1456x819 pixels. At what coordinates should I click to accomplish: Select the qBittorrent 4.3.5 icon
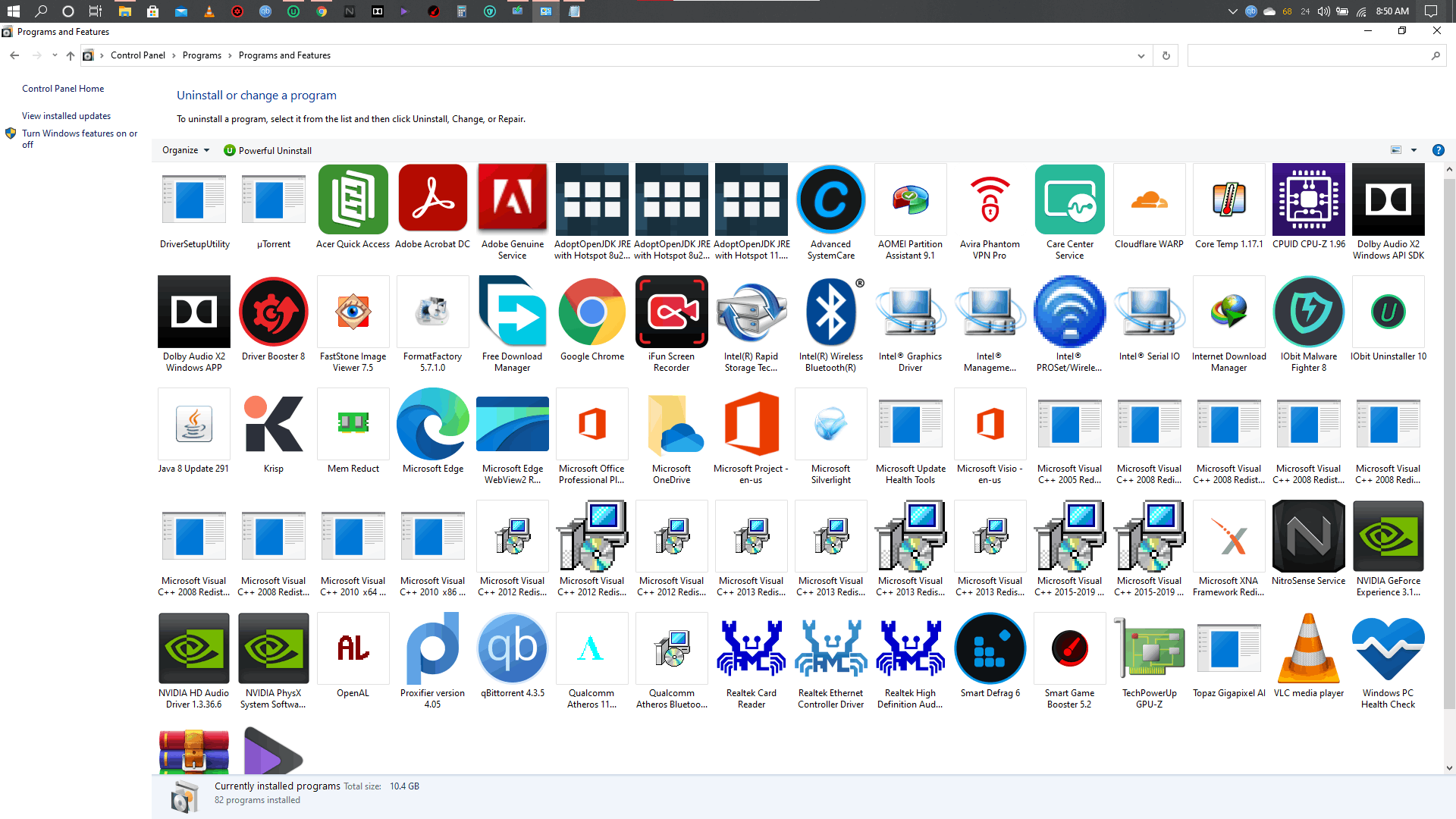click(x=512, y=648)
